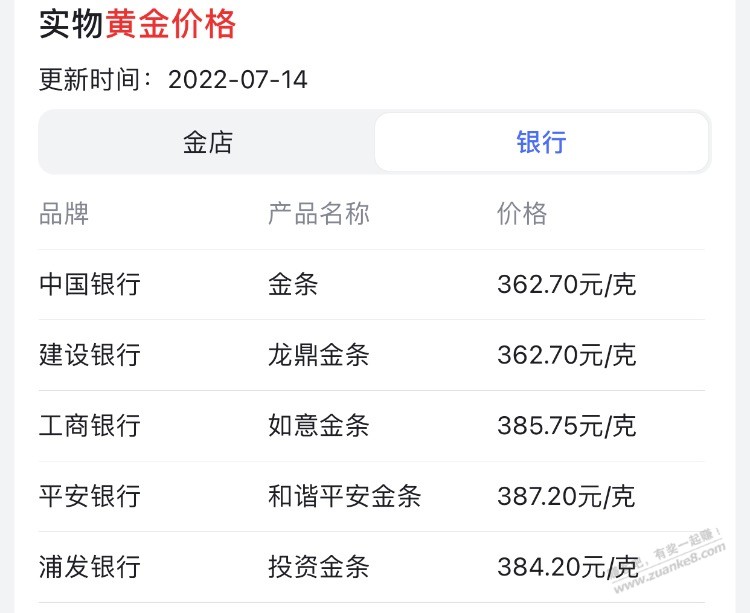Click the 龙鼎金条 product name
This screenshot has width=750, height=613.
tap(319, 355)
